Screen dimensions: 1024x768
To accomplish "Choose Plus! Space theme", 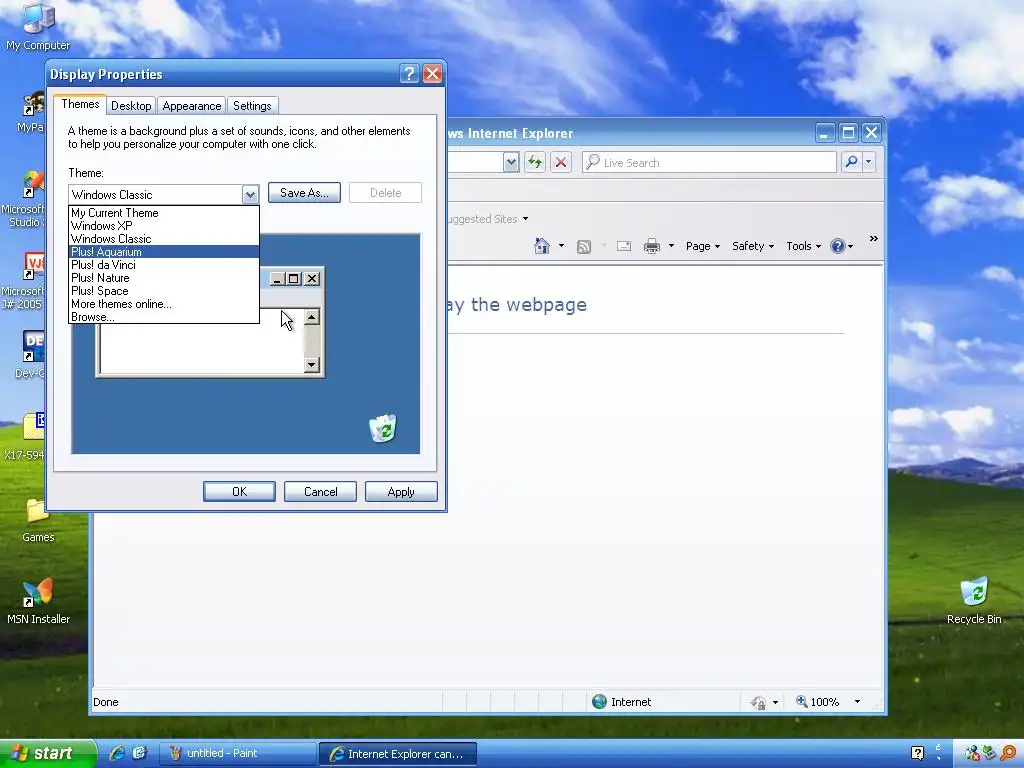I will pos(164,291).
